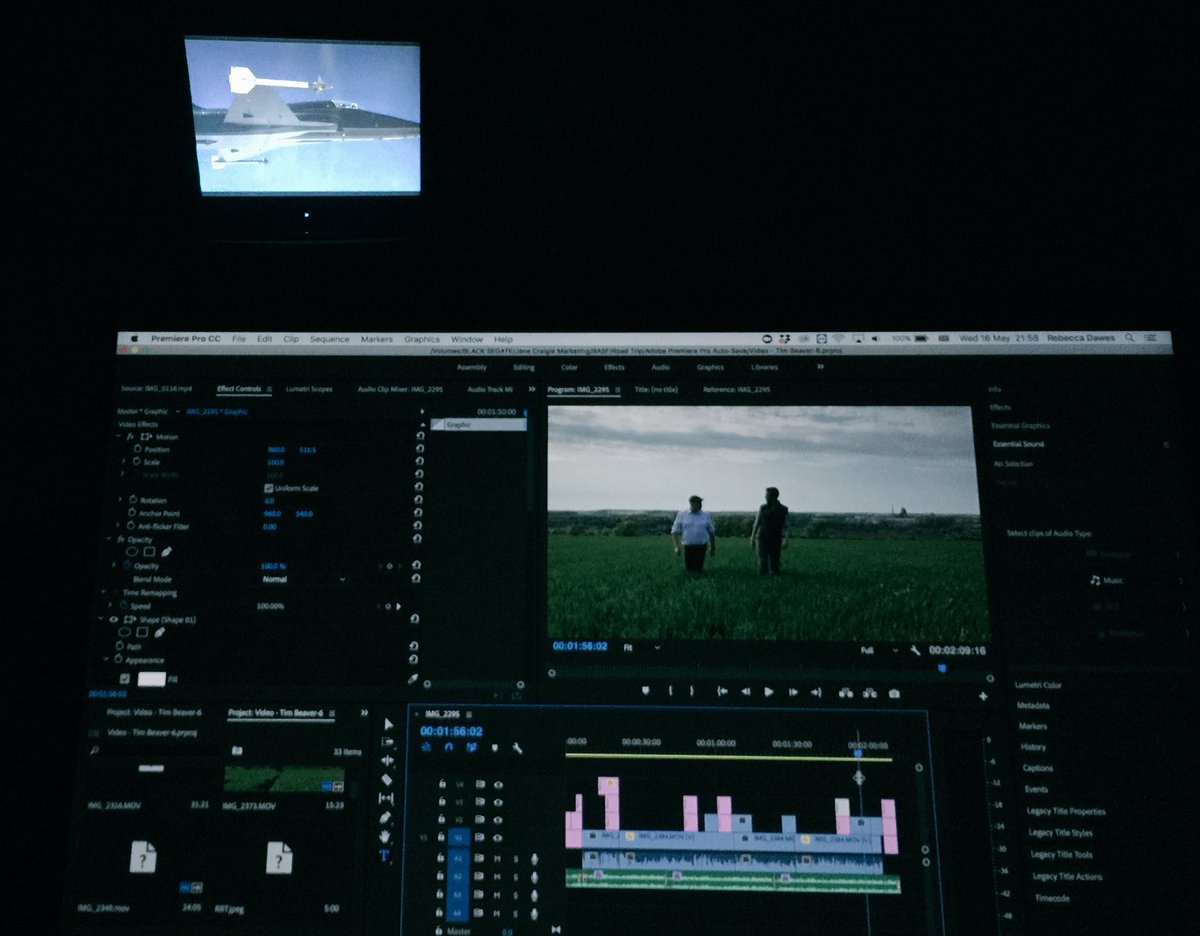Toggle timeline Snap magnet icon
Image resolution: width=1200 pixels, height=936 pixels.
(x=448, y=746)
